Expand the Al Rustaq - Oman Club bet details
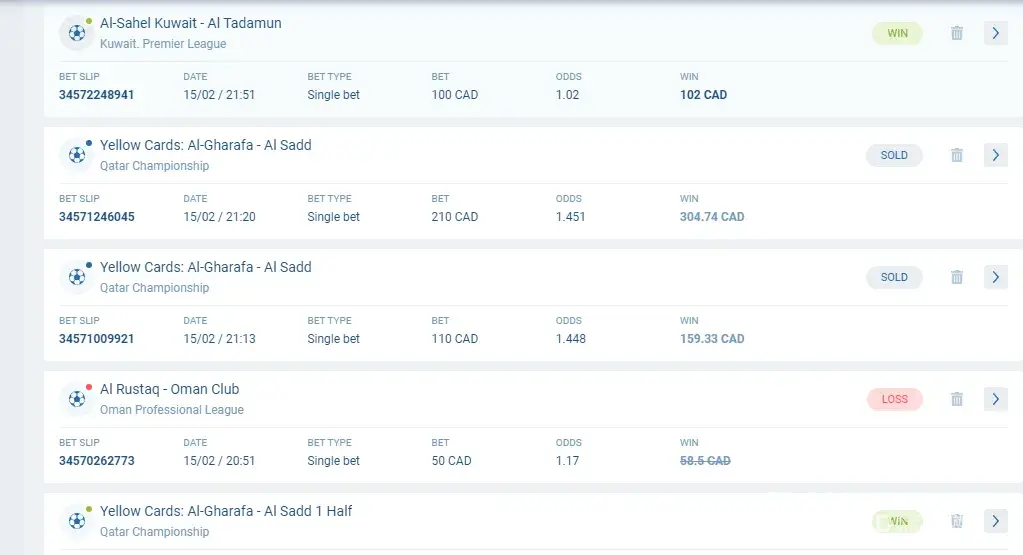 pos(995,399)
